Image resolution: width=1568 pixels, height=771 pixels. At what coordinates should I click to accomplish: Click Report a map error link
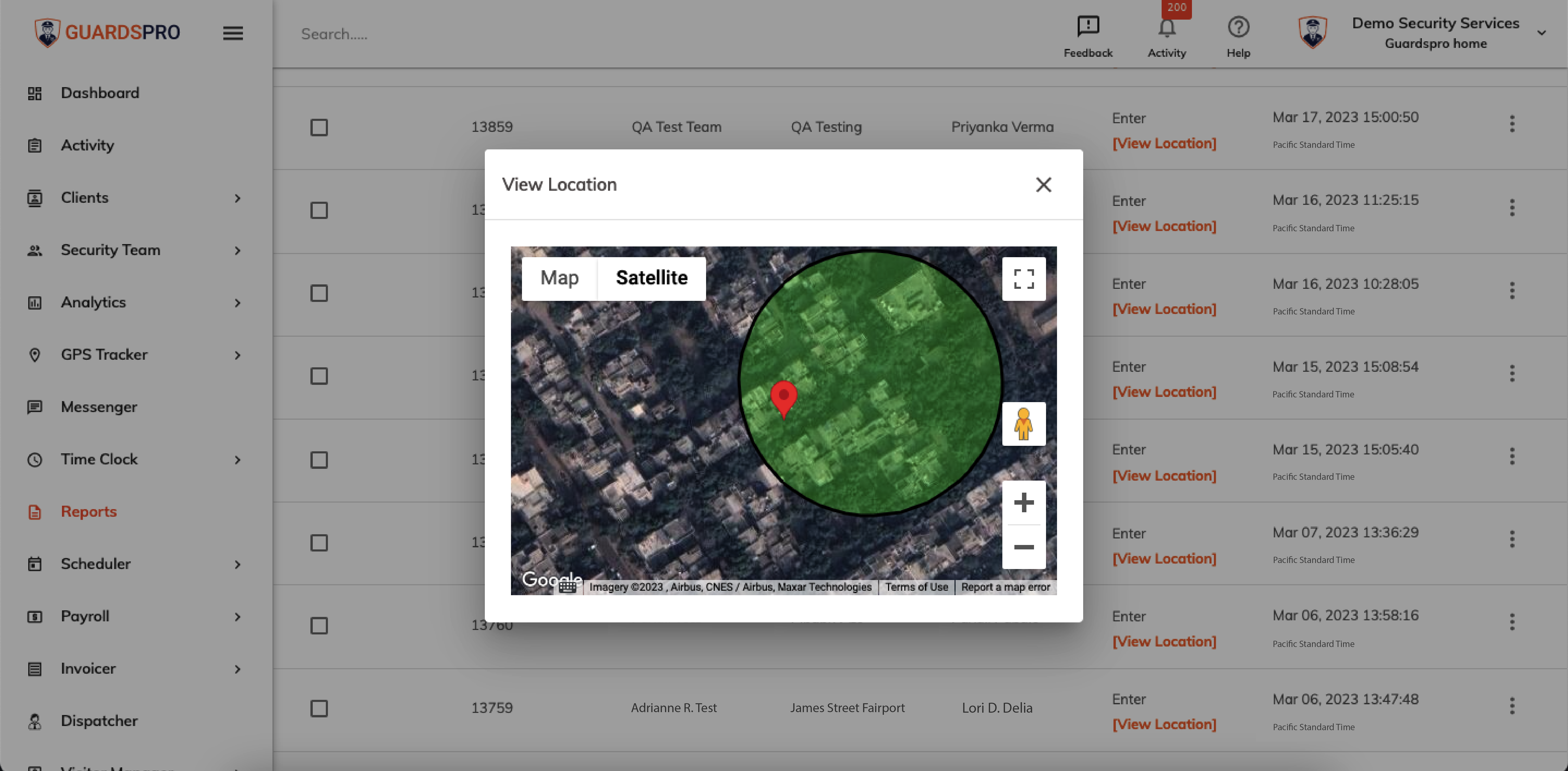1005,587
